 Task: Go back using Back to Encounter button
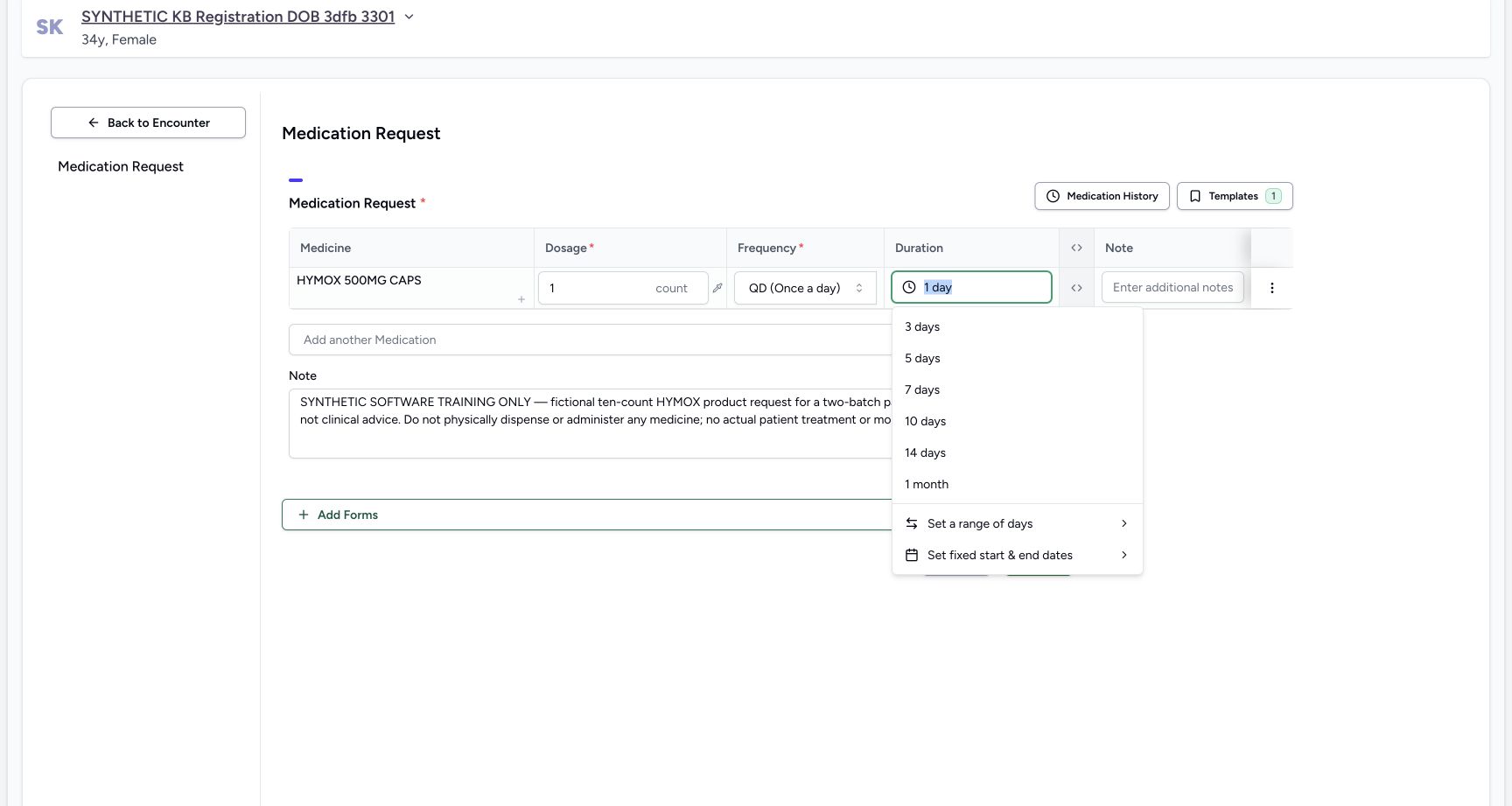coord(148,123)
